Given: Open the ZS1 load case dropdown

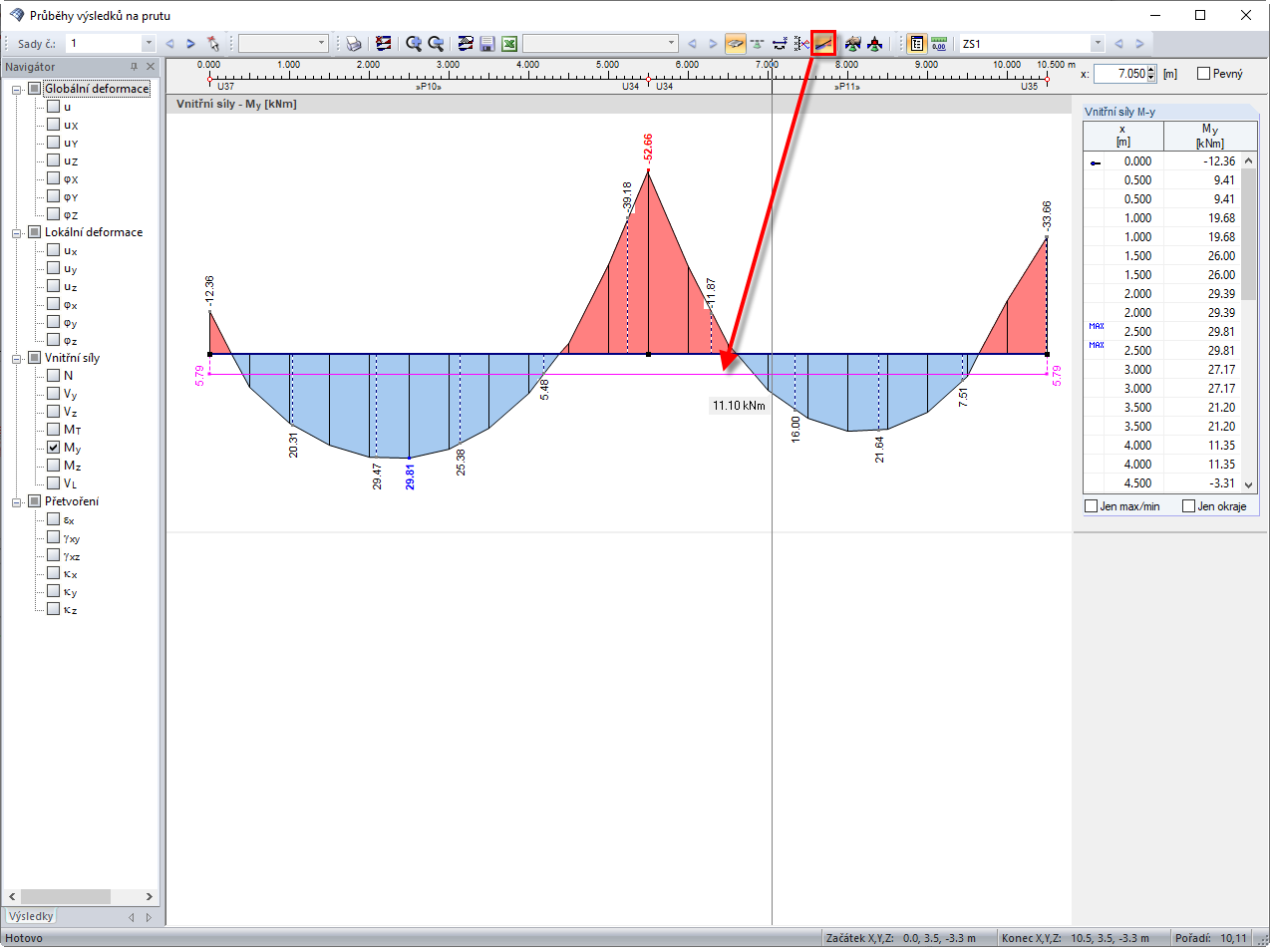Looking at the screenshot, I should [1098, 44].
